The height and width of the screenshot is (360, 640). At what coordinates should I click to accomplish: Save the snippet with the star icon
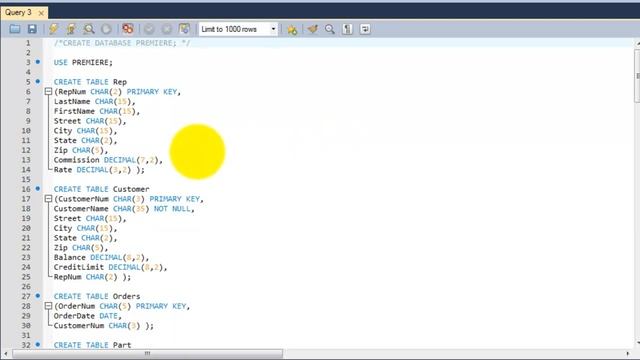[292, 29]
